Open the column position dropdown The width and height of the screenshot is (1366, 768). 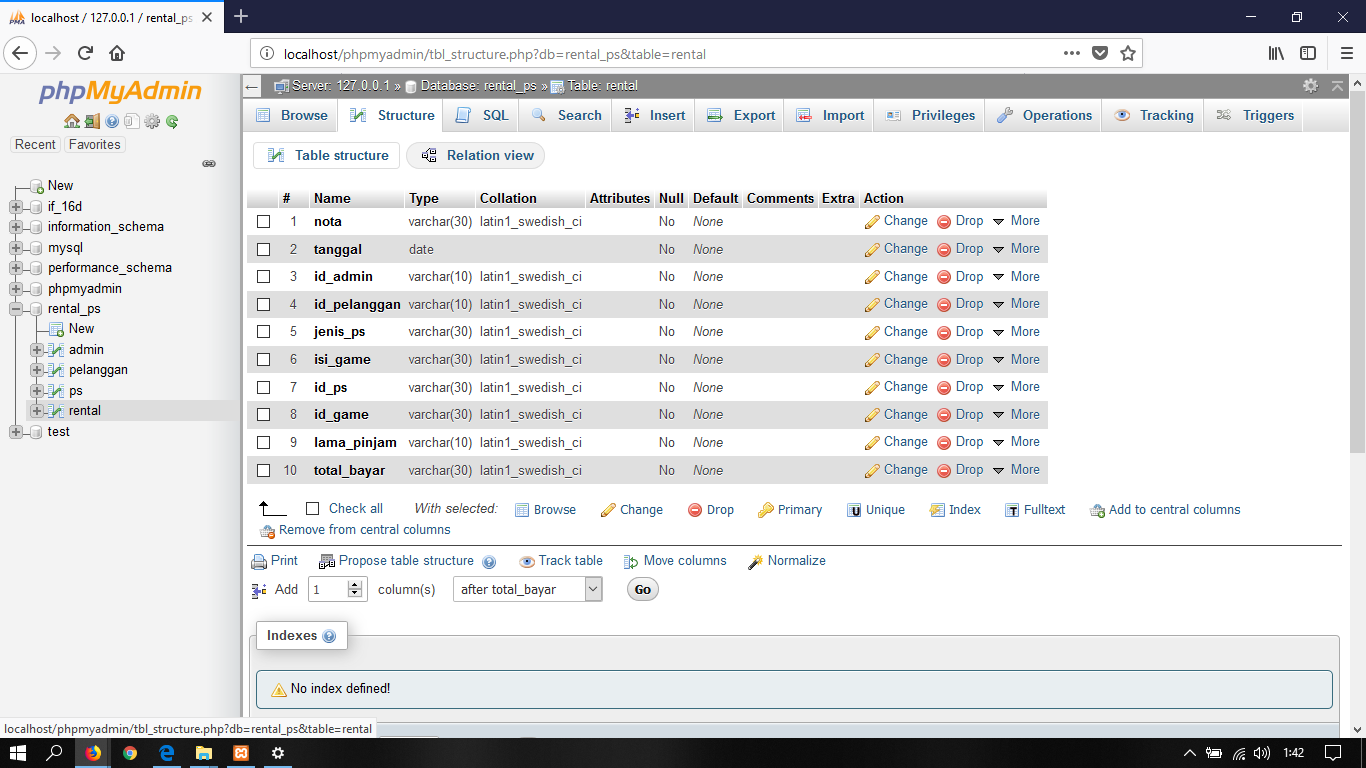click(x=527, y=589)
